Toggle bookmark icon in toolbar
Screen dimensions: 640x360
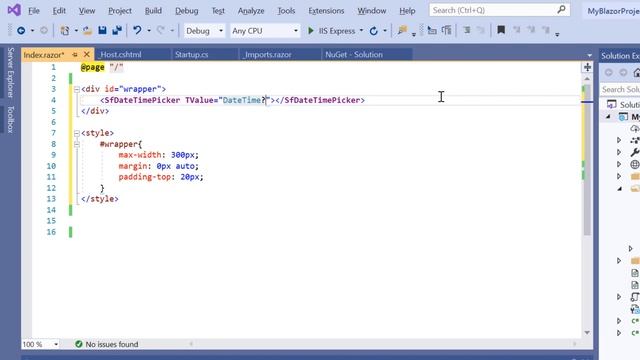pos(501,30)
